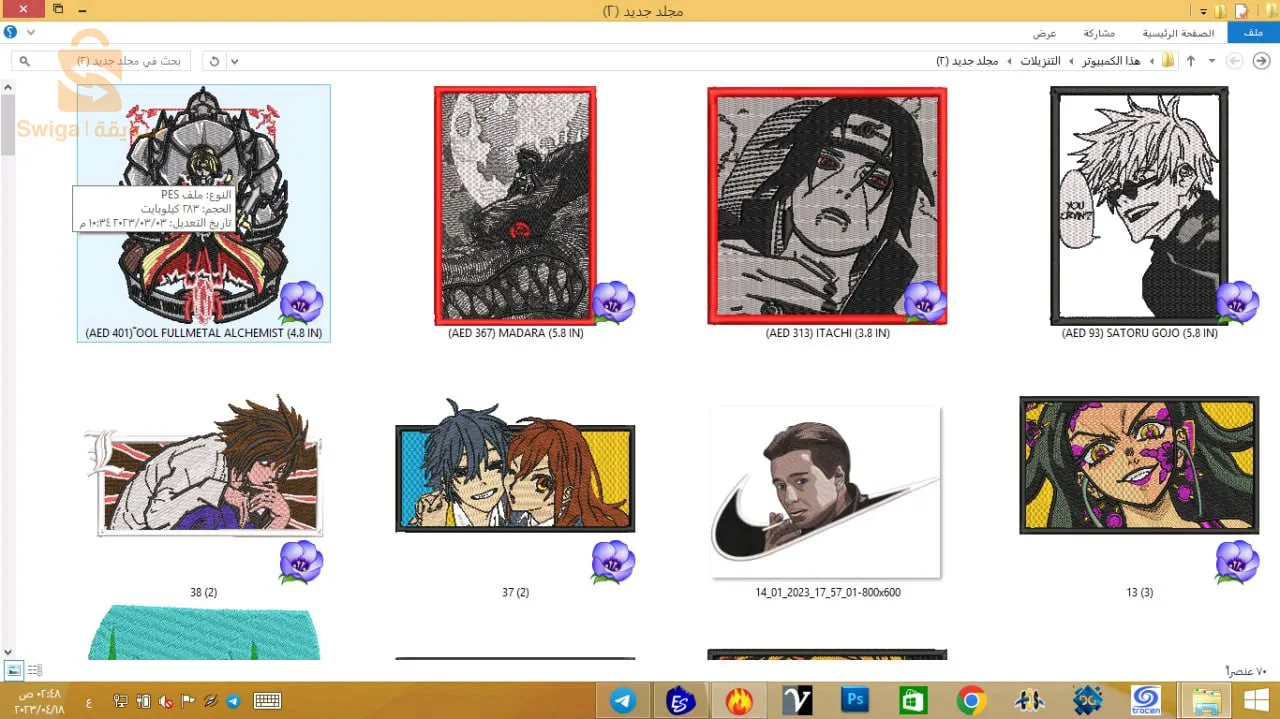Click filename (AED 313) ITACHI (3.8 IN)
This screenshot has height=719, width=1280.
[x=827, y=333]
